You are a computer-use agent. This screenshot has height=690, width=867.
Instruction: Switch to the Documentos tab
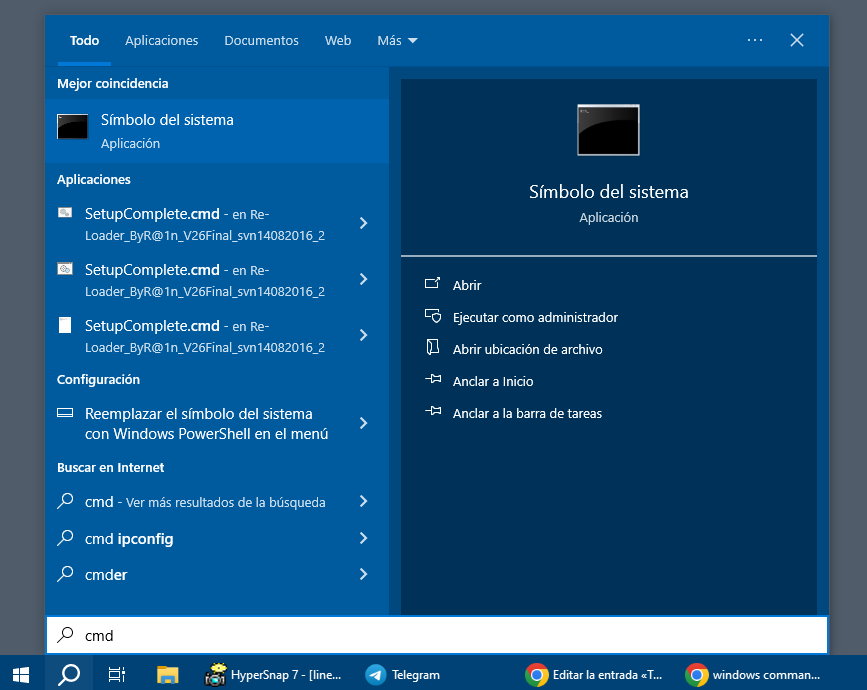(261, 41)
